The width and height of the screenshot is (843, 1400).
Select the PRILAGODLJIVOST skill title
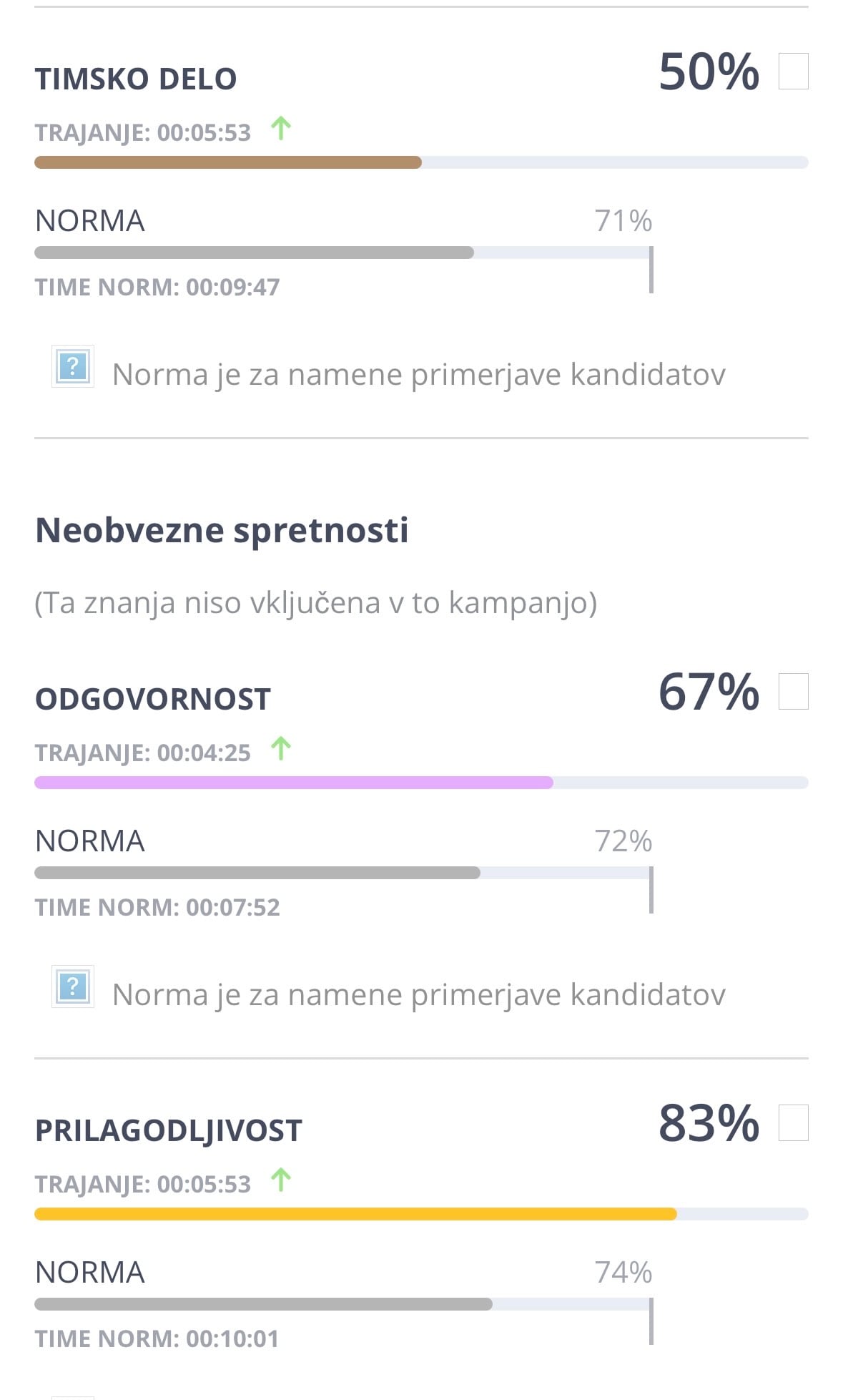point(169,1131)
